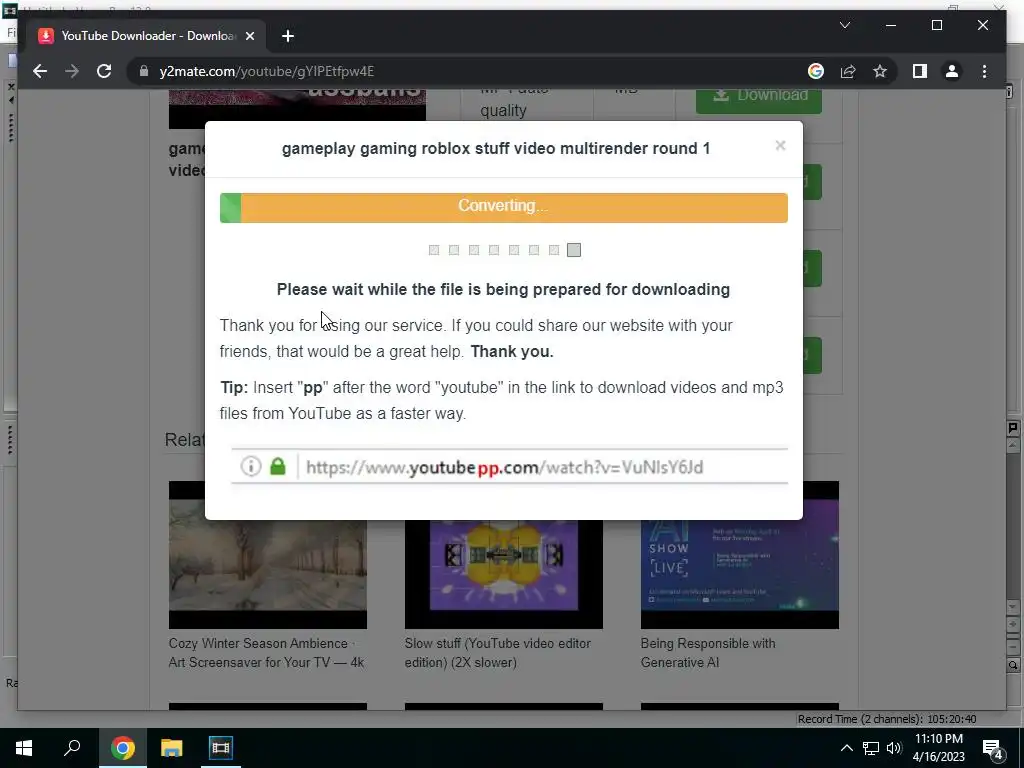Click Record Time status text
Image resolution: width=1024 pixels, height=768 pixels.
pyautogui.click(x=887, y=719)
